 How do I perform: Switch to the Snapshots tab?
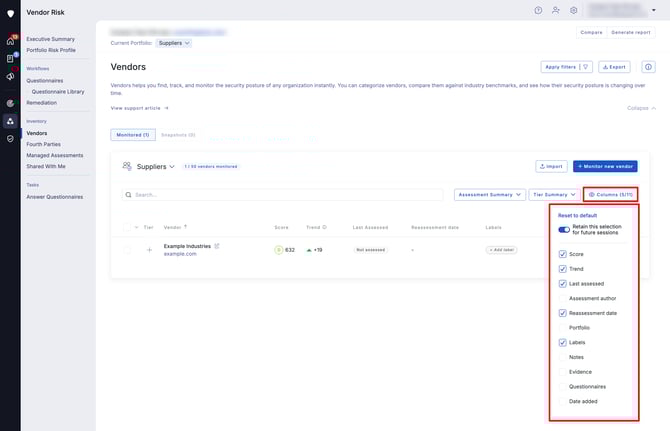pyautogui.click(x=178, y=135)
